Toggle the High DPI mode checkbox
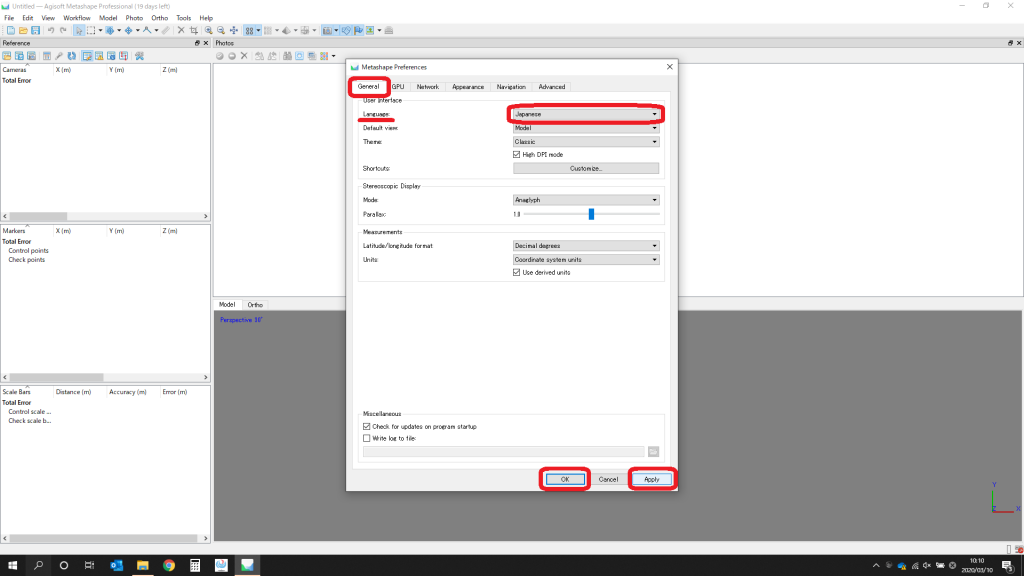 pos(517,155)
